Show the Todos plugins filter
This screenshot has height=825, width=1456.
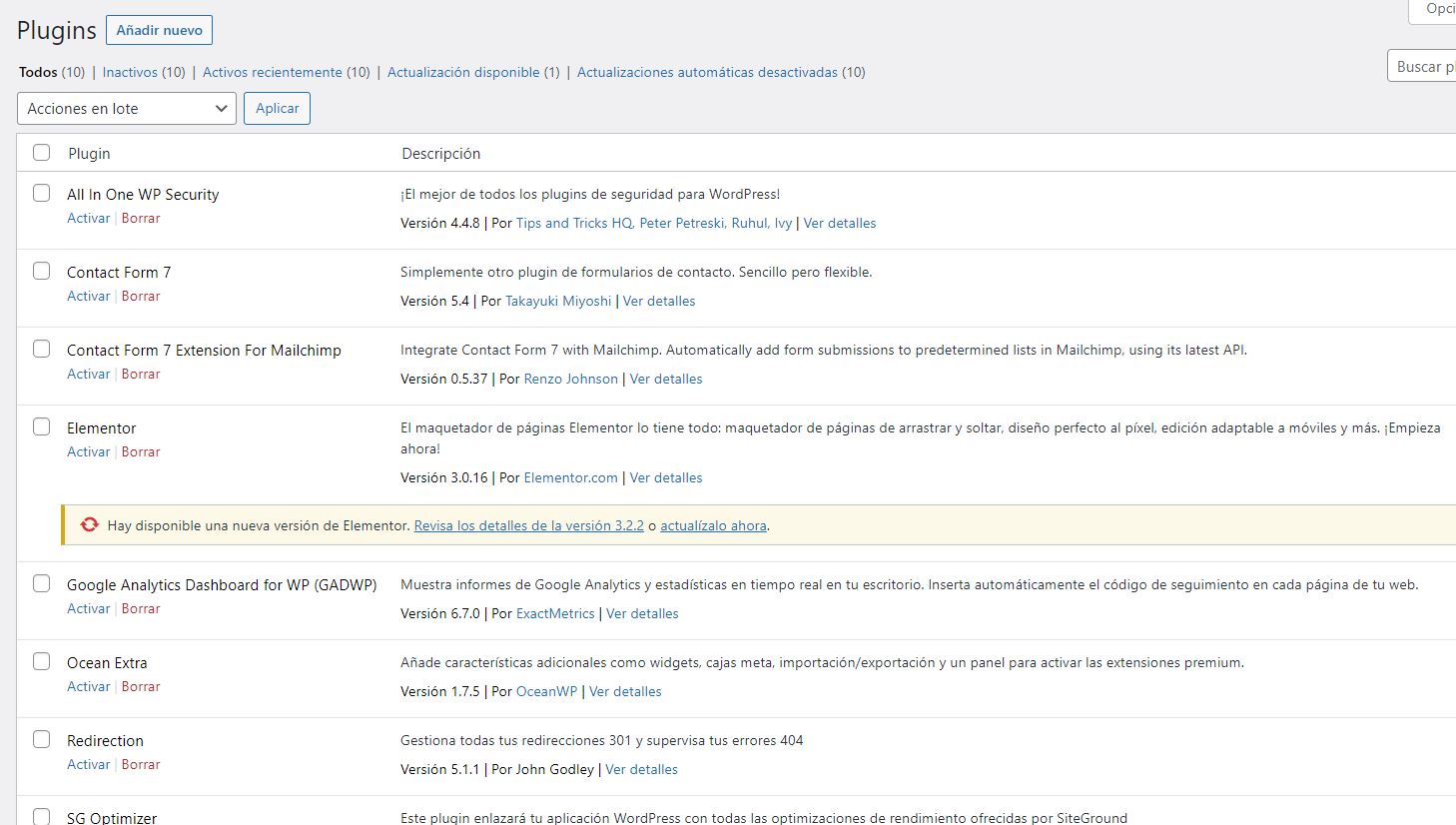tap(38, 72)
